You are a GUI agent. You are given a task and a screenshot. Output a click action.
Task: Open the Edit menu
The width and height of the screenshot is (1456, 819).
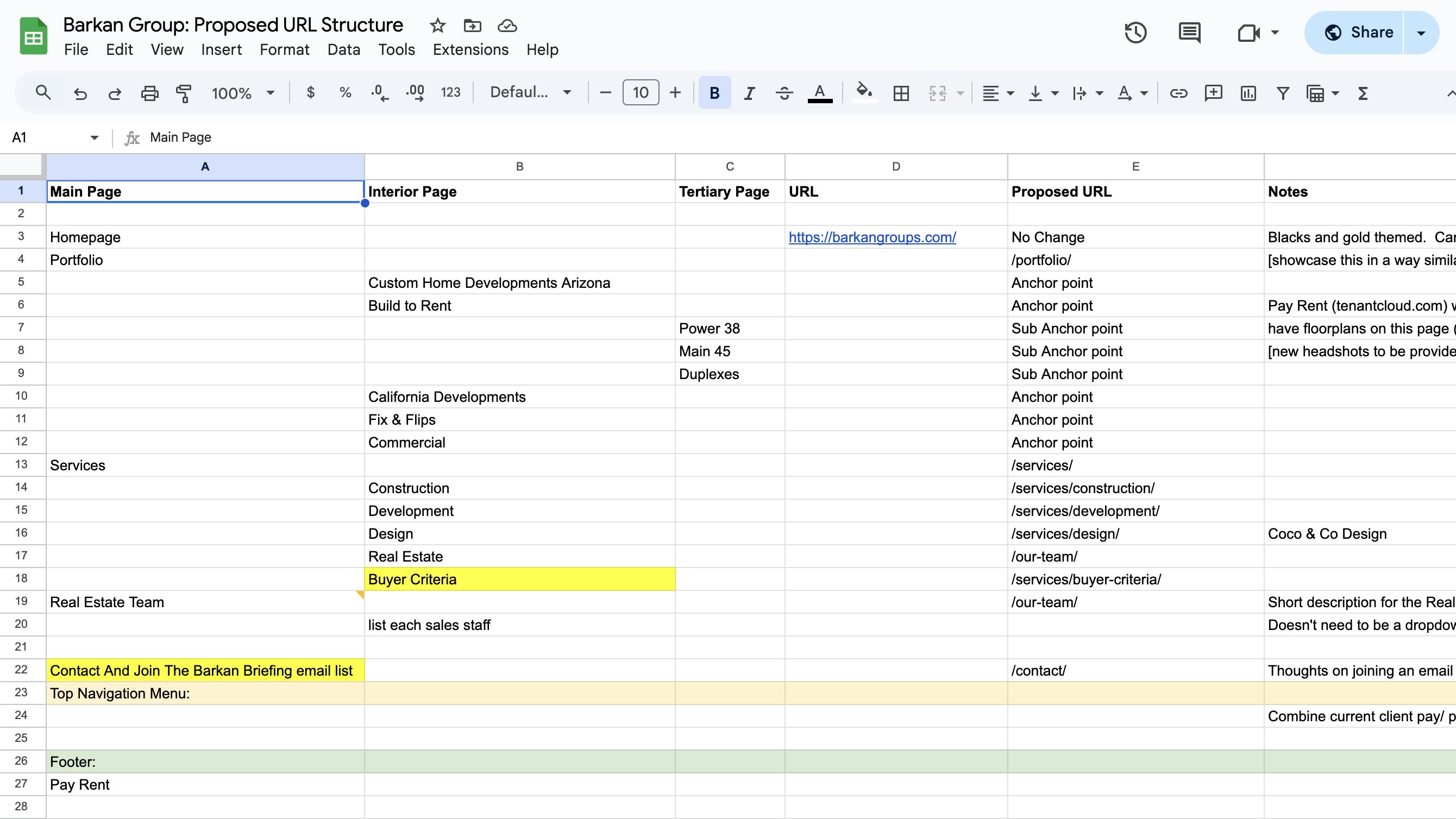click(x=120, y=50)
